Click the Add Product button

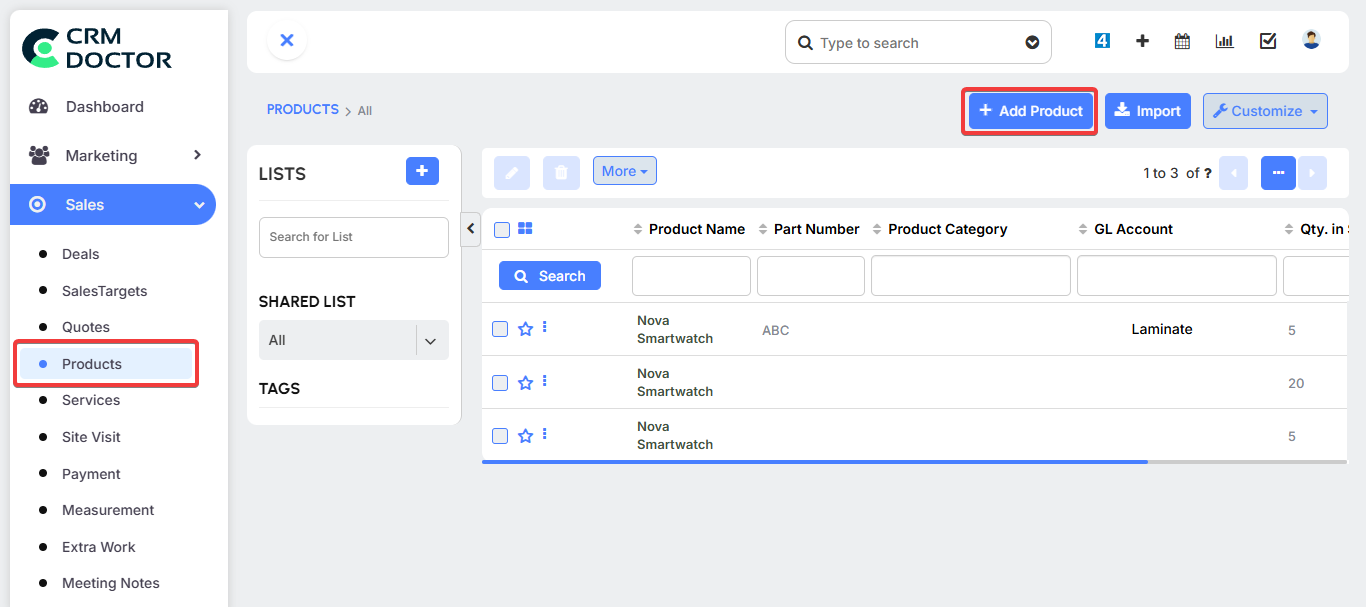pyautogui.click(x=1030, y=111)
